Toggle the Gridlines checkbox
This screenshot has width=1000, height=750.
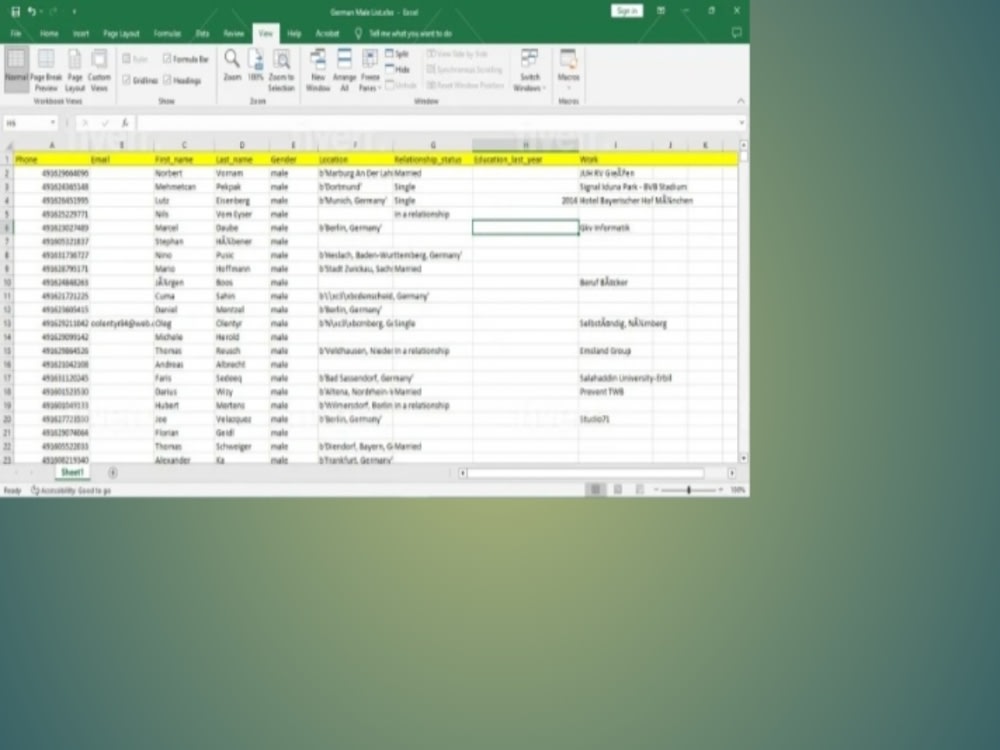point(140,80)
